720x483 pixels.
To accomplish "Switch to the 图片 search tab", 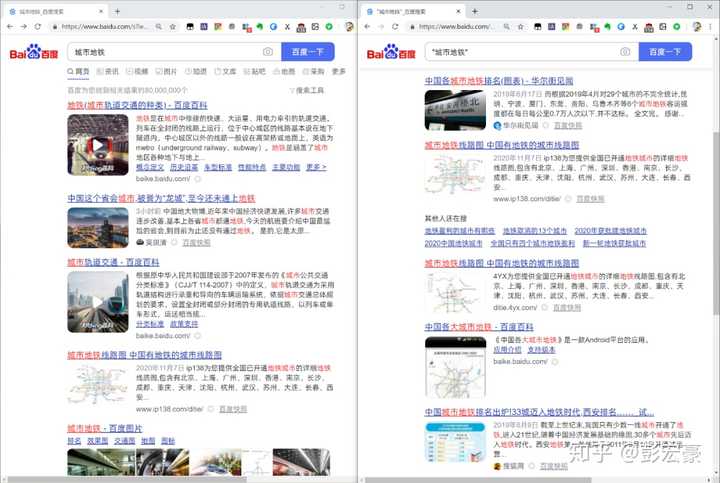I will [x=166, y=72].
